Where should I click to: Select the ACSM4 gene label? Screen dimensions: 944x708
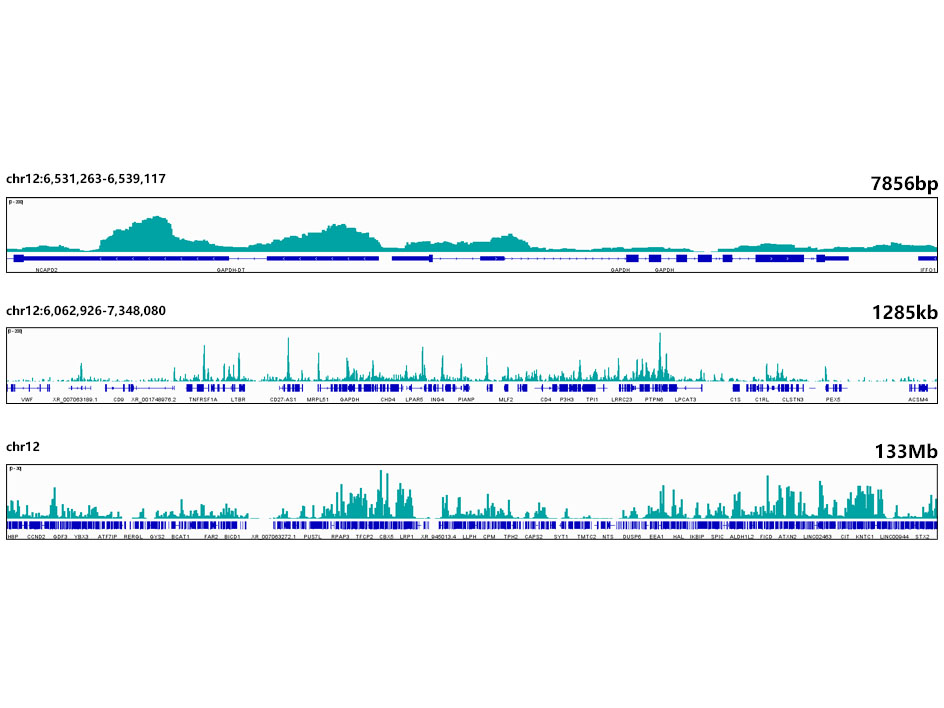point(918,399)
